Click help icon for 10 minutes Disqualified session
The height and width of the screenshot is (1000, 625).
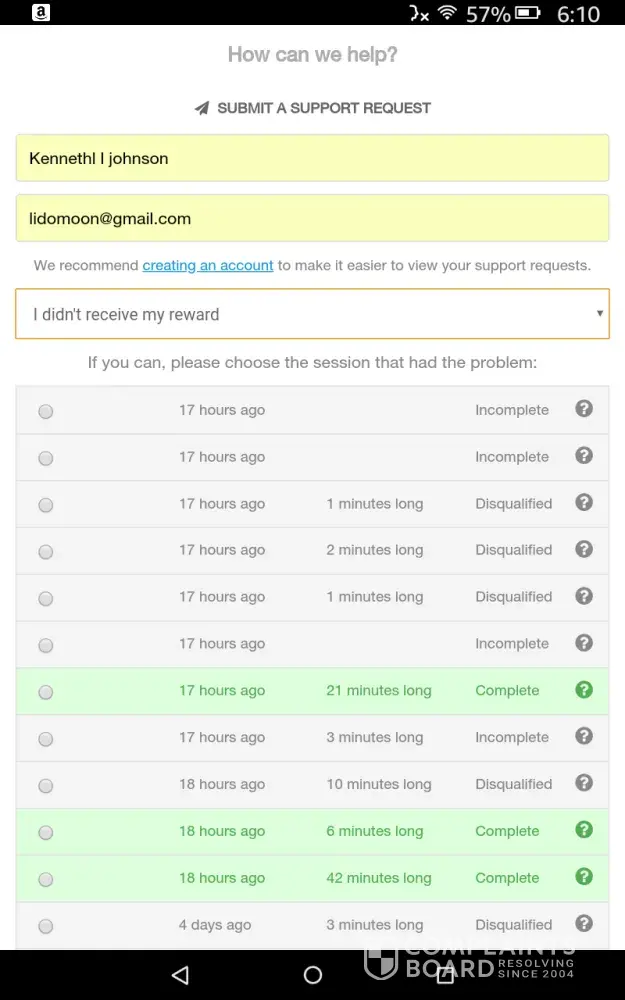pyautogui.click(x=584, y=783)
